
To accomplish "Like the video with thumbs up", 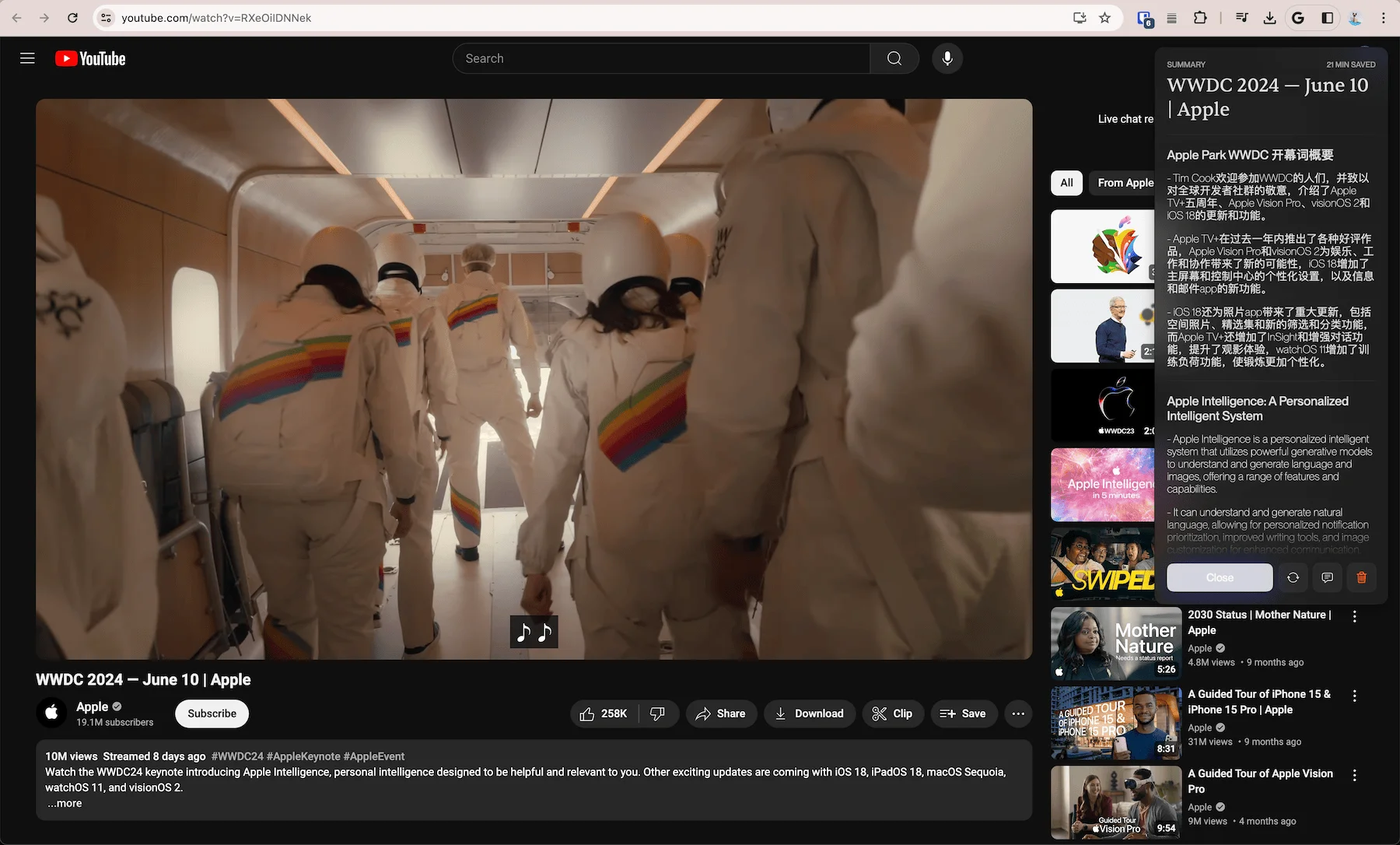I will pyautogui.click(x=604, y=714).
